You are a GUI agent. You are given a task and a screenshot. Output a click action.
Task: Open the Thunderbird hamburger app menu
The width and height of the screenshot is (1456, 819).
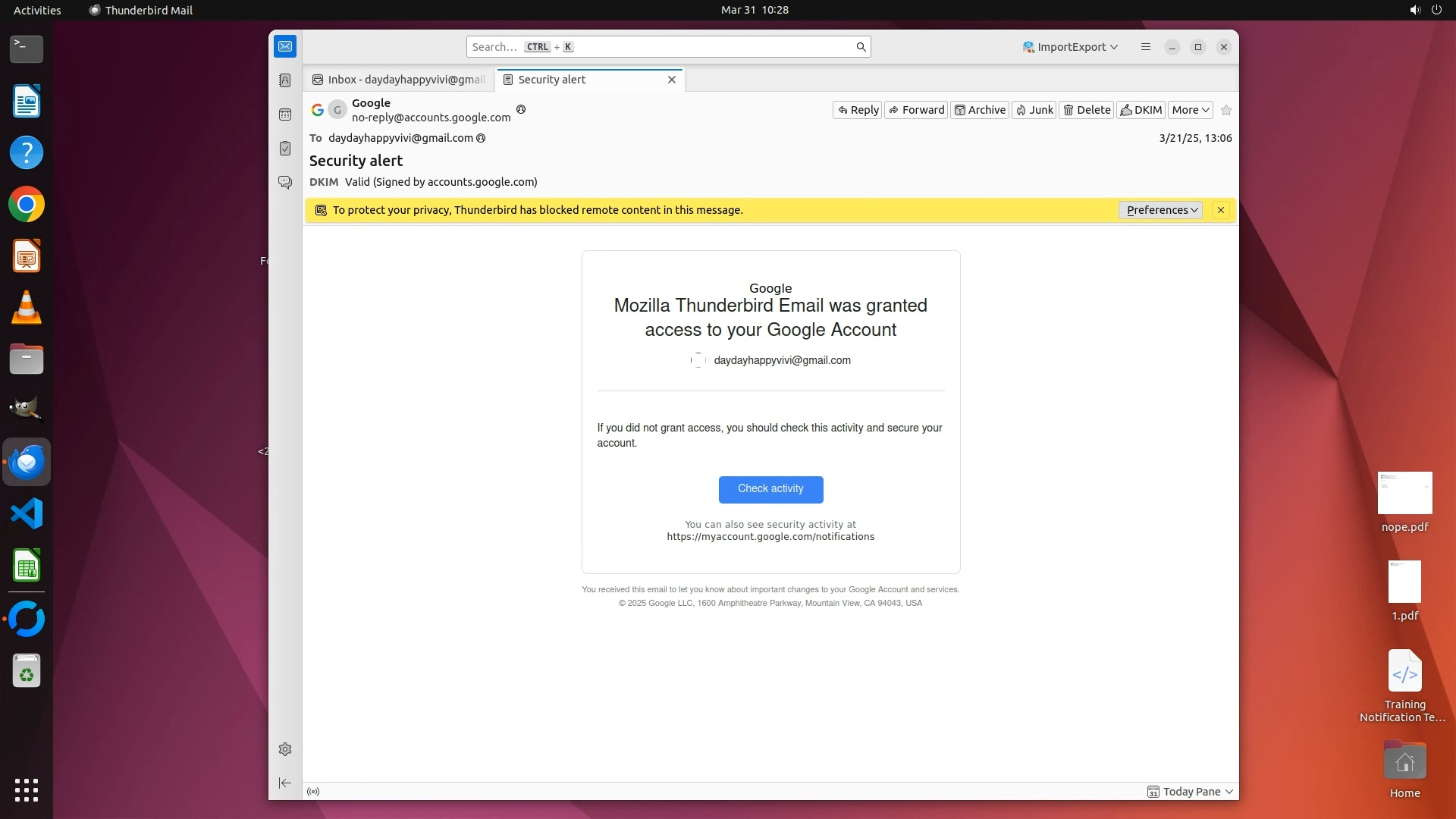(1146, 47)
